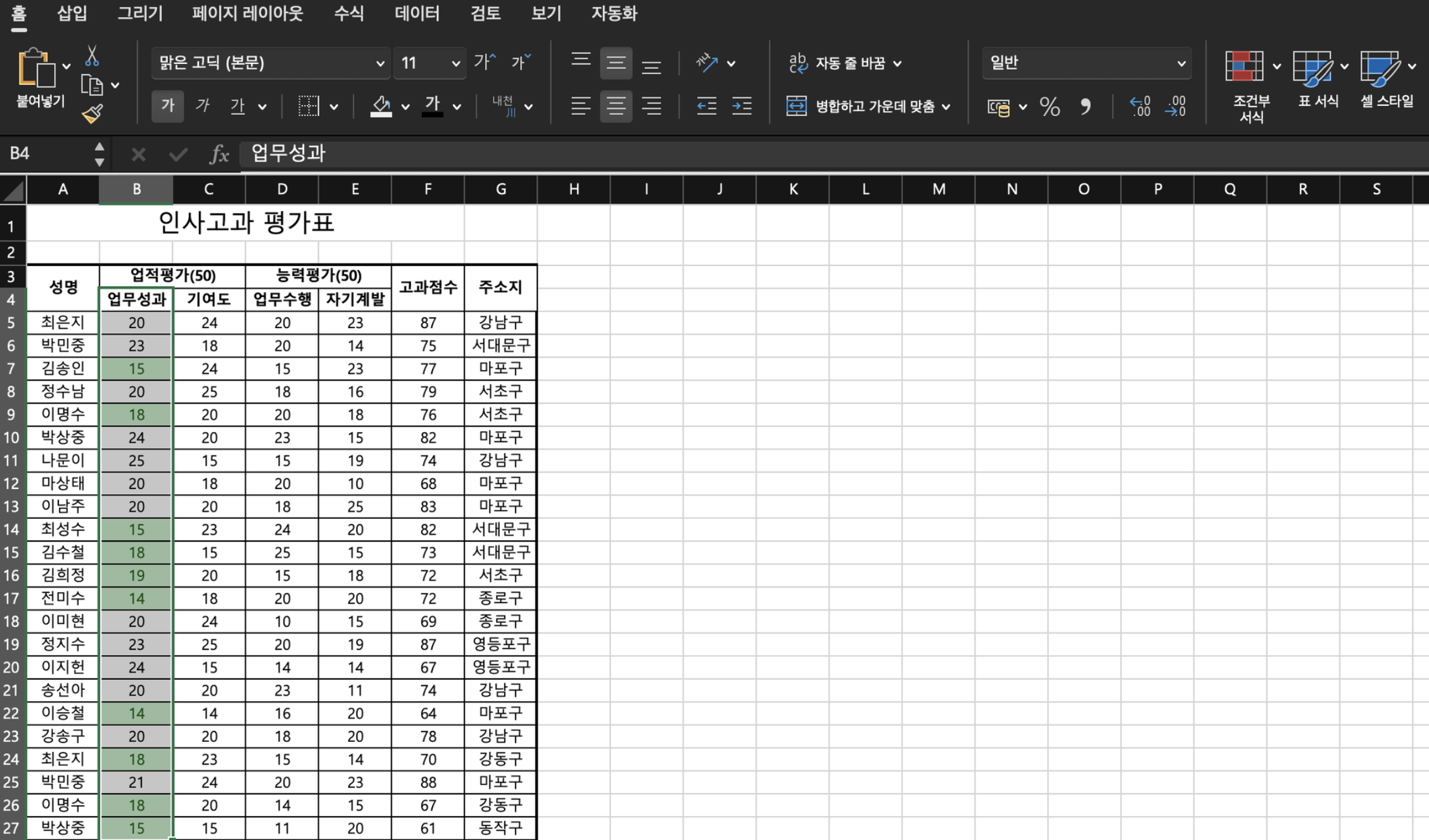This screenshot has height=840, width=1429.
Task: Click the Percent style icon
Action: [x=1050, y=106]
